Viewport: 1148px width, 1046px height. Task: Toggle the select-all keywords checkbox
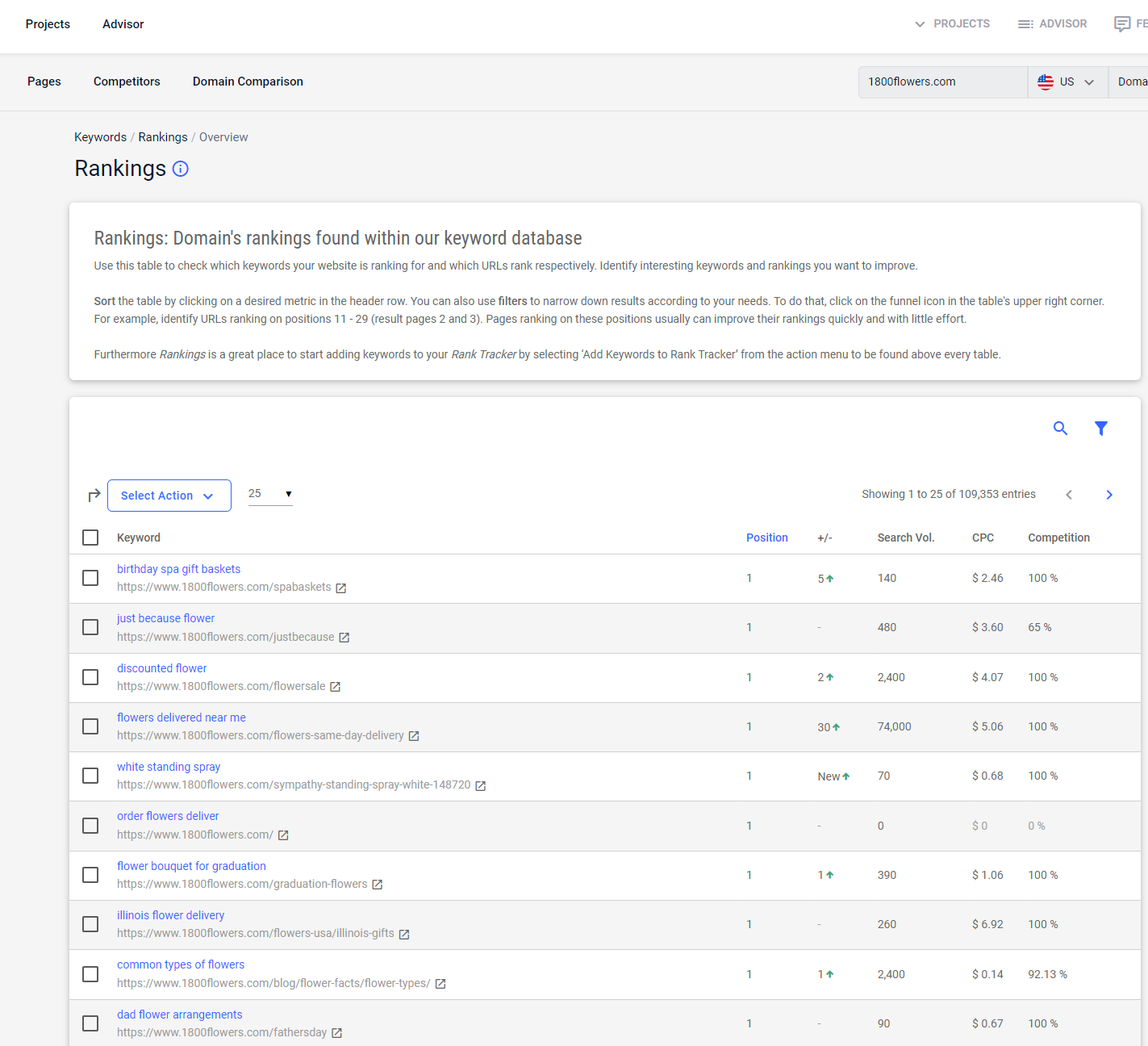(90, 538)
